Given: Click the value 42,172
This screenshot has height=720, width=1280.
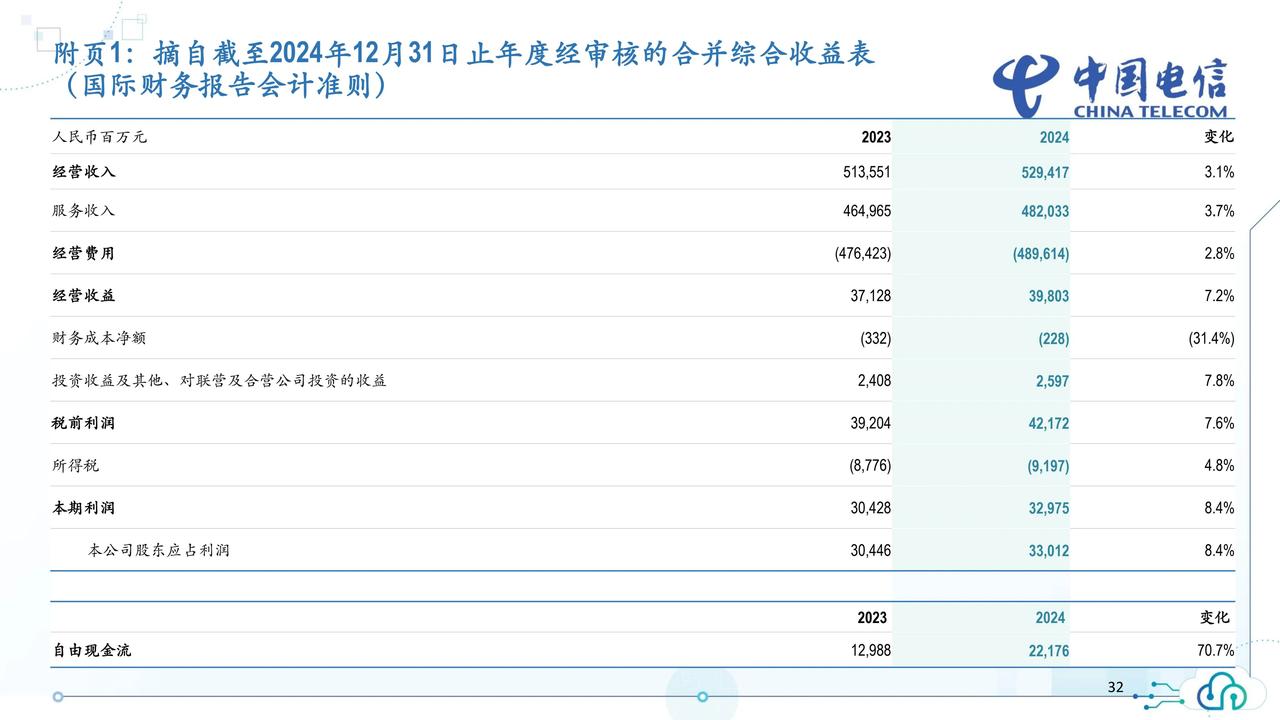Looking at the screenshot, I should pos(1049,424).
